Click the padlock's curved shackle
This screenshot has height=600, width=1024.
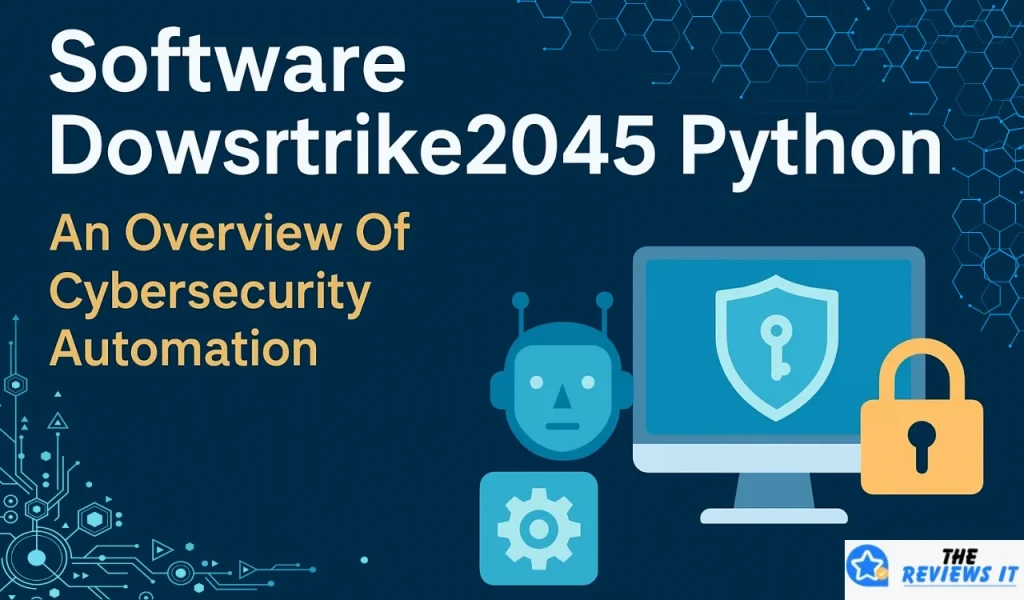click(921, 366)
